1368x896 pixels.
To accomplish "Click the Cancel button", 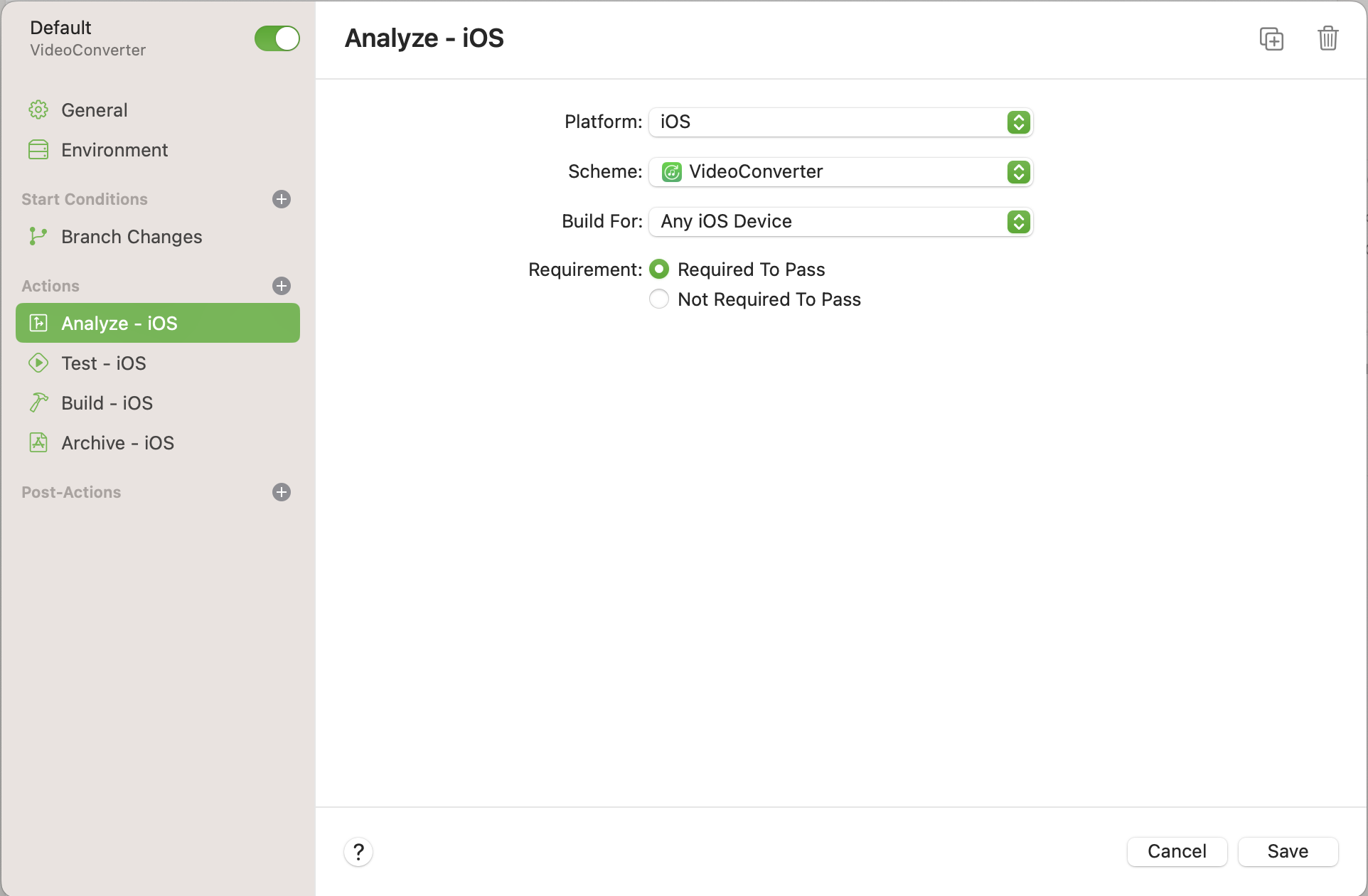I will tap(1177, 851).
